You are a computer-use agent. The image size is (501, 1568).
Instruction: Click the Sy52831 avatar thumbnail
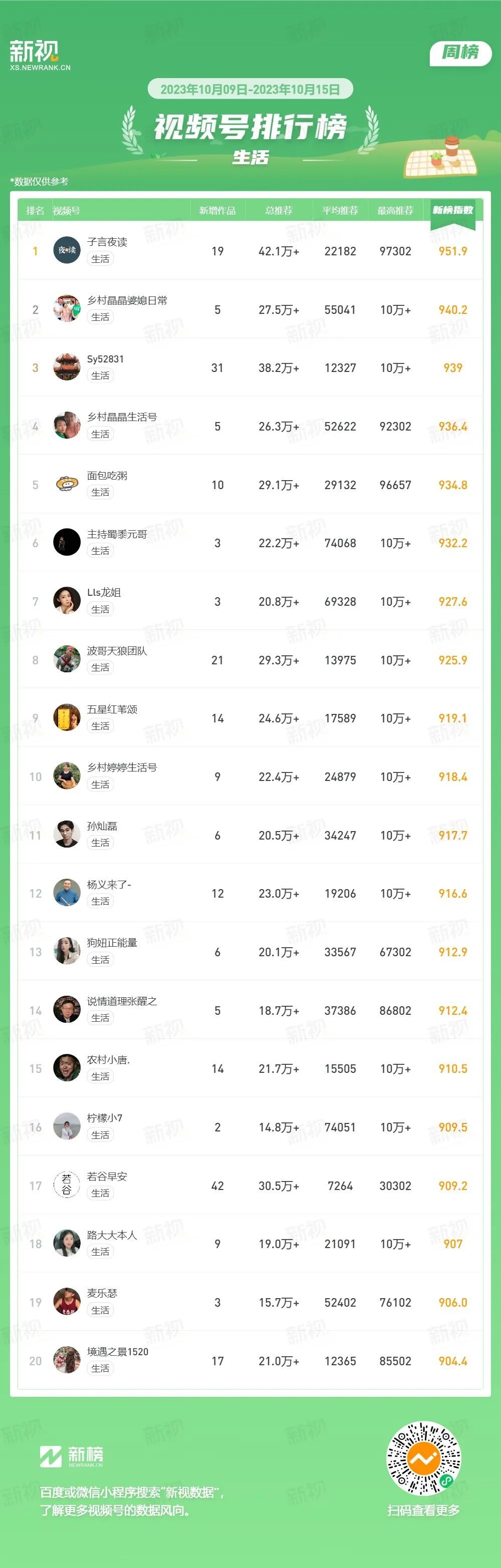click(67, 367)
